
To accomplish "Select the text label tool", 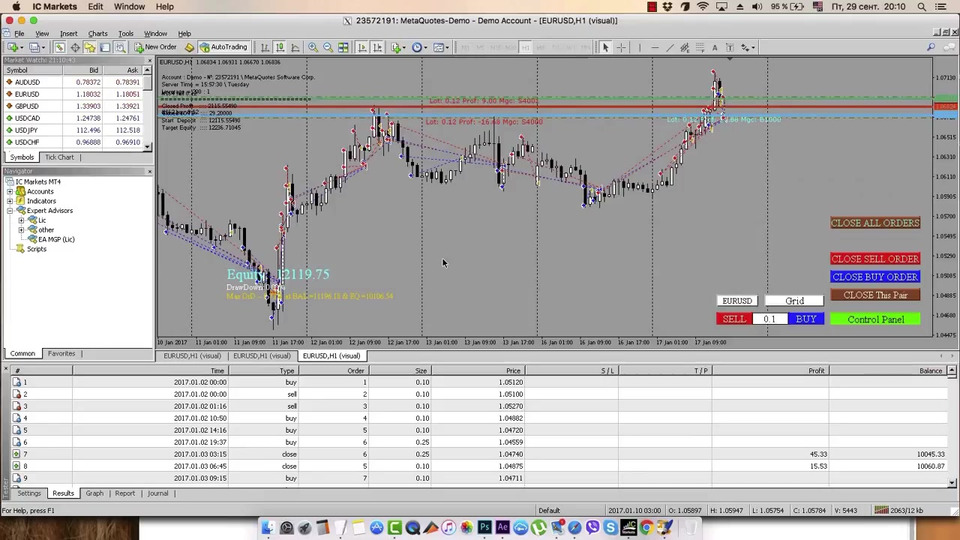I will click(730, 47).
